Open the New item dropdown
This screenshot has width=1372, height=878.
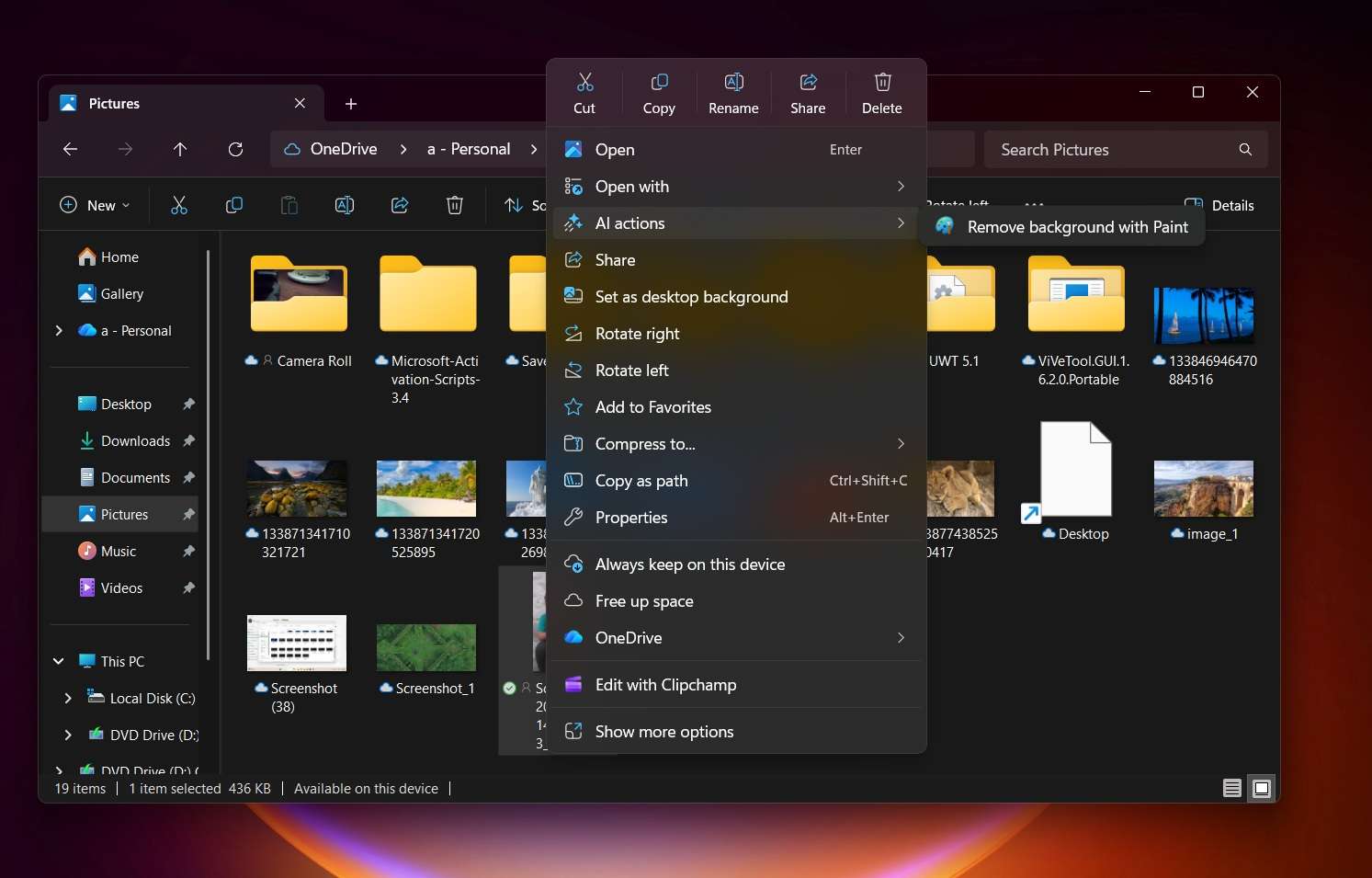pyautogui.click(x=94, y=205)
